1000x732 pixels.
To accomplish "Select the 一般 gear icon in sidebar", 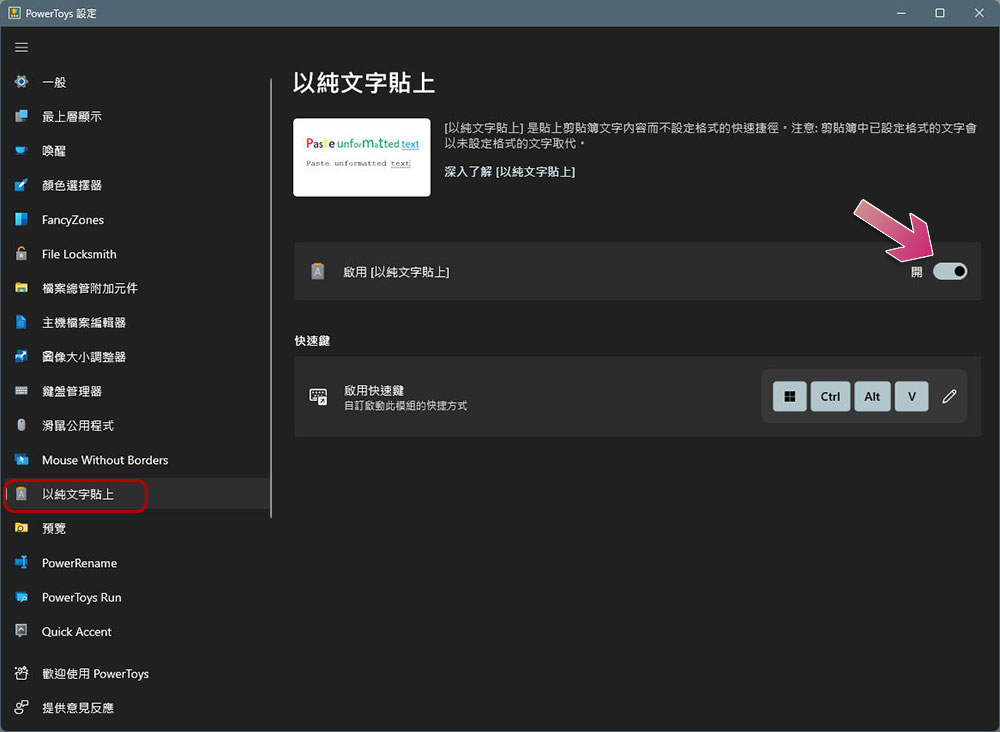I will [x=21, y=82].
